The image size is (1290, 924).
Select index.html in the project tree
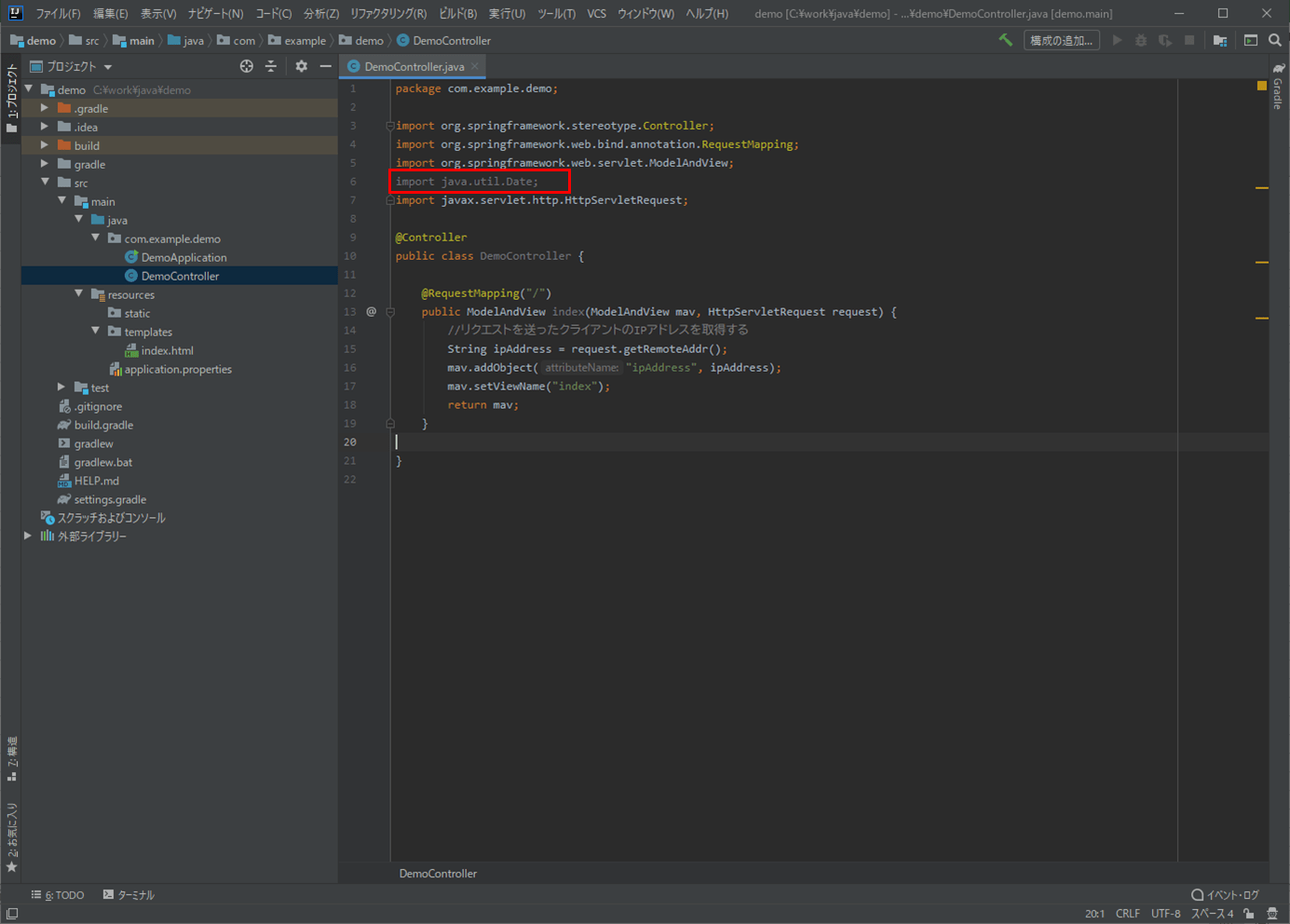(x=167, y=350)
